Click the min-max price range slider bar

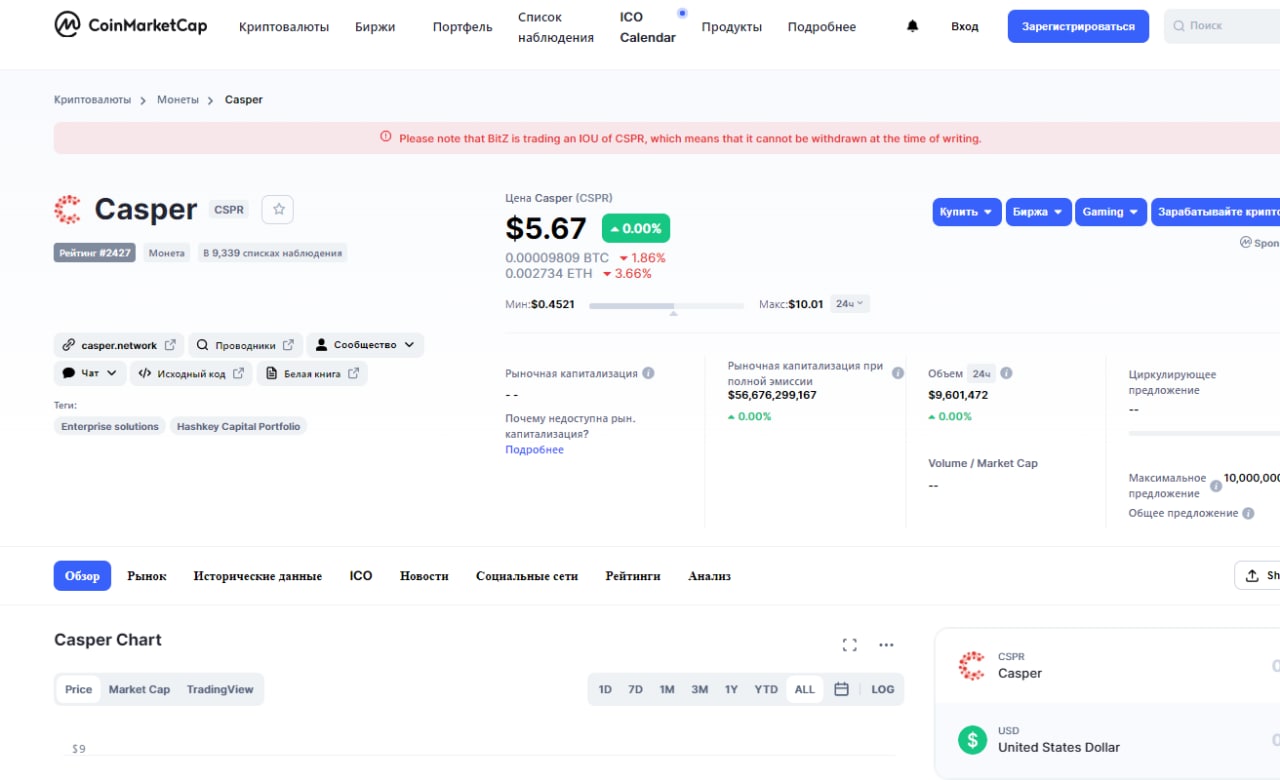667,305
